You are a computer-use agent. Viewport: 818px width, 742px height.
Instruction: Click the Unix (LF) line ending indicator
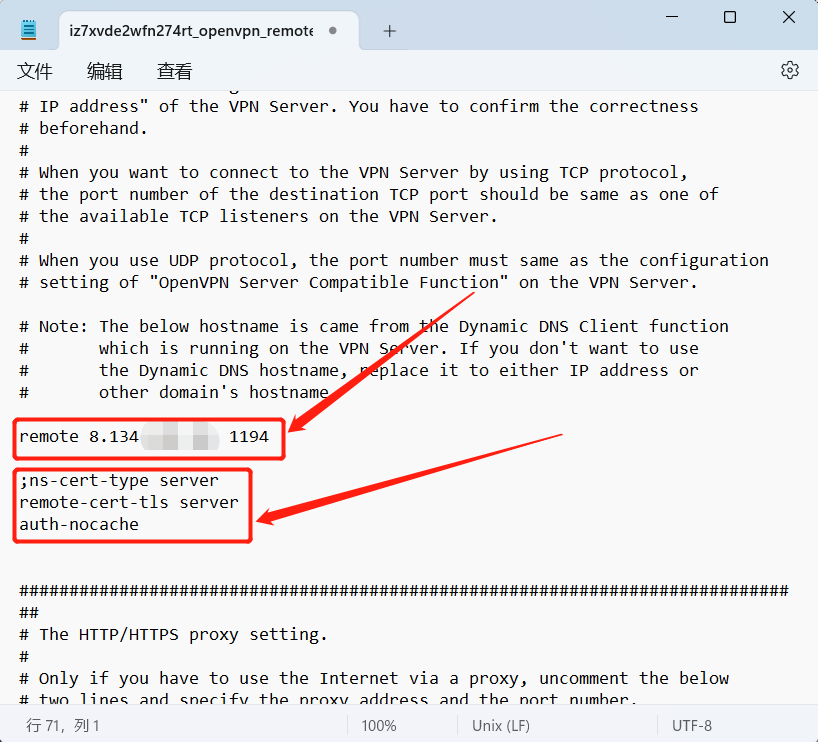point(501,726)
